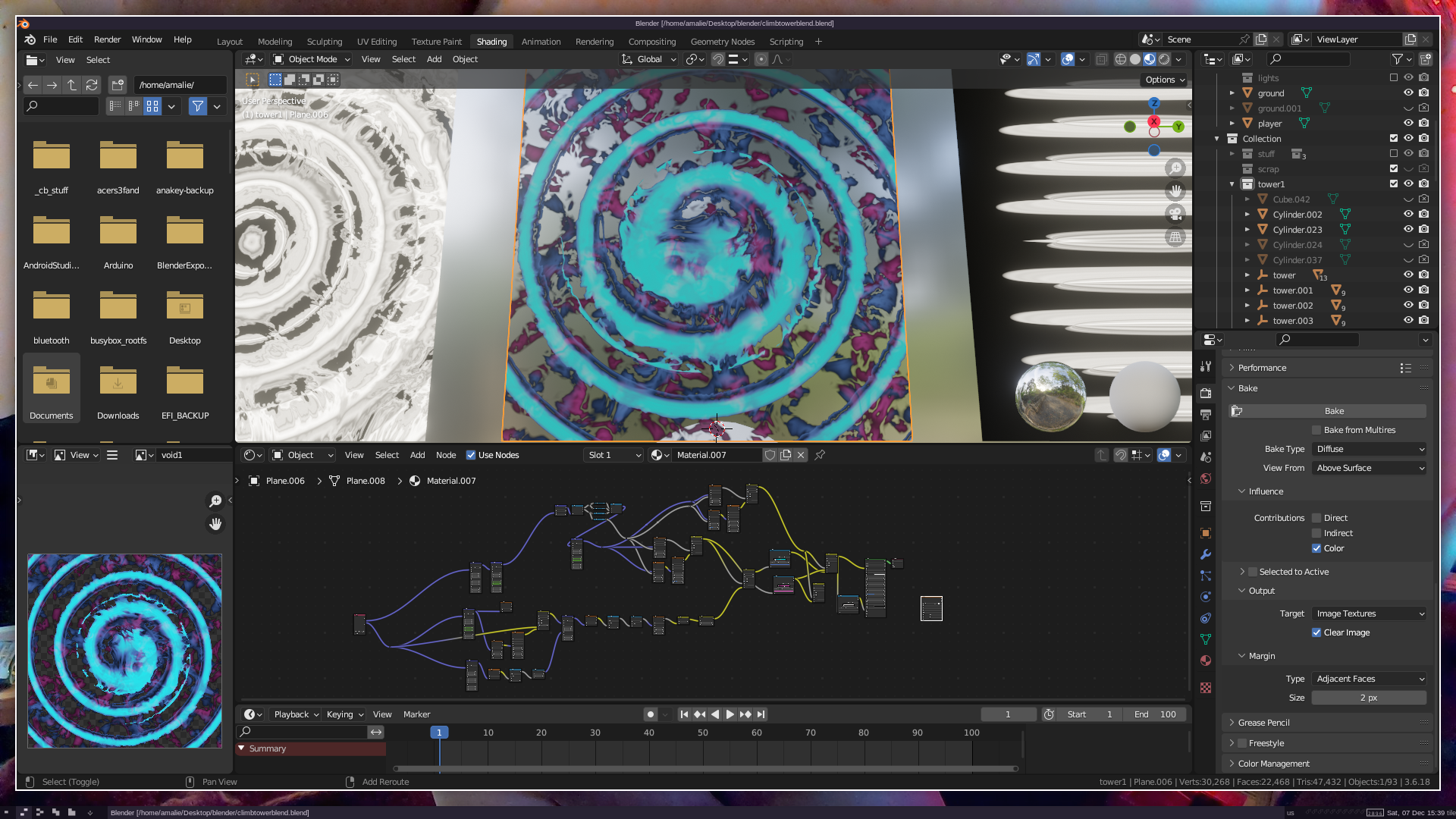
Task: Open the Render menu
Action: tap(107, 39)
